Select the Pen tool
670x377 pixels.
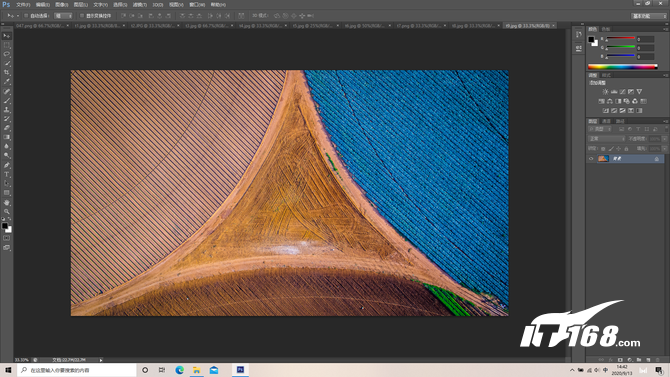(6, 165)
